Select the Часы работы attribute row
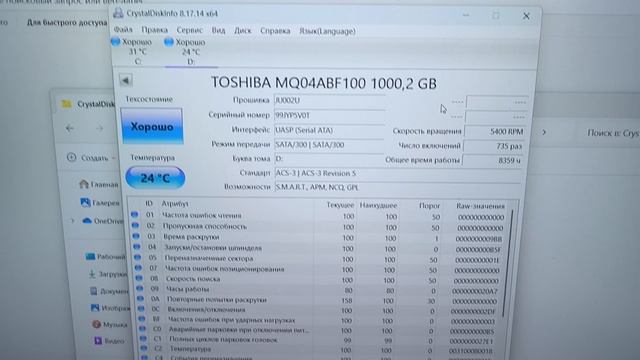This screenshot has width=640, height=360. [320, 289]
